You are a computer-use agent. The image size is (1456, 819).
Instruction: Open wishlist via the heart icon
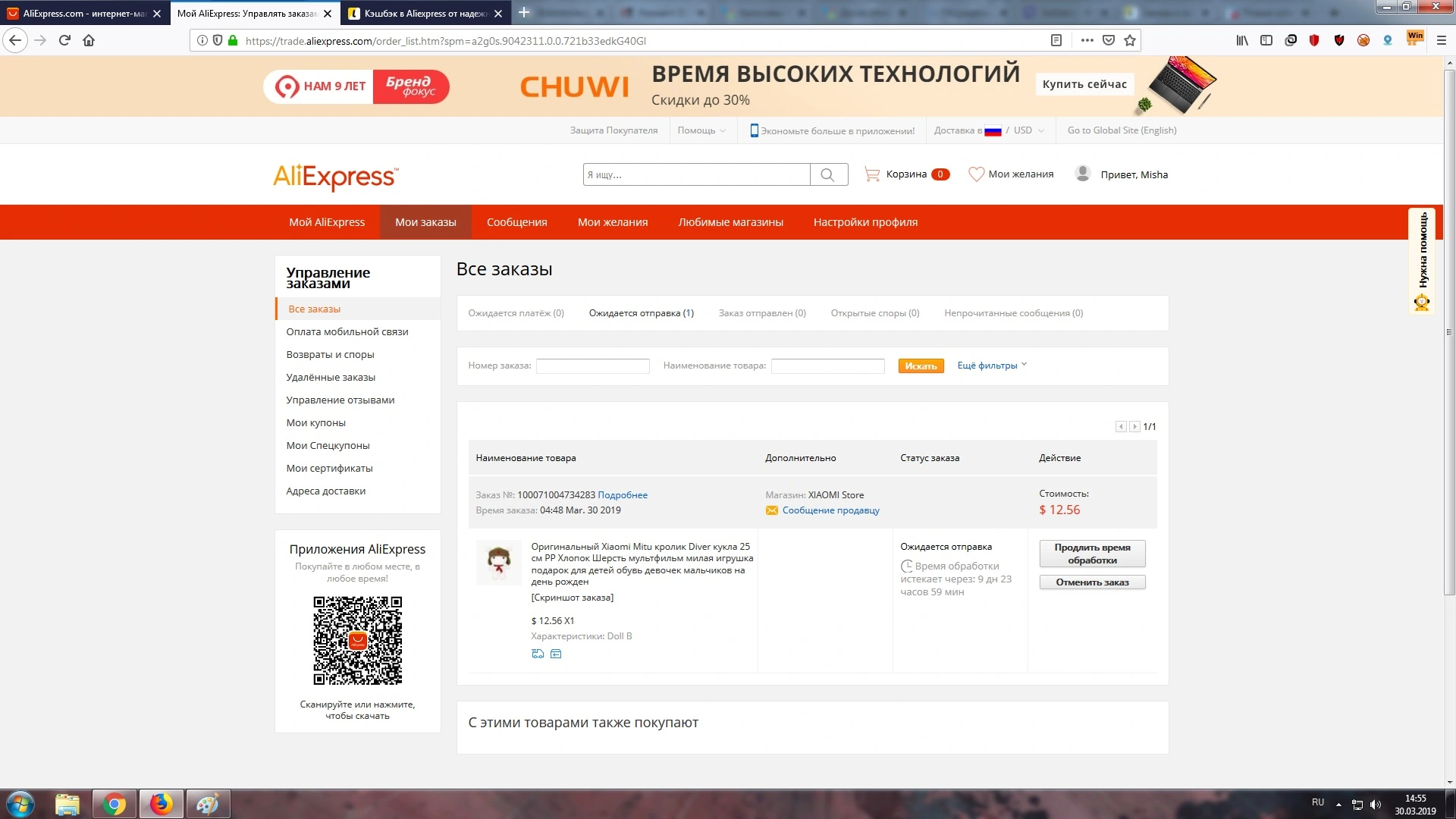click(x=976, y=174)
